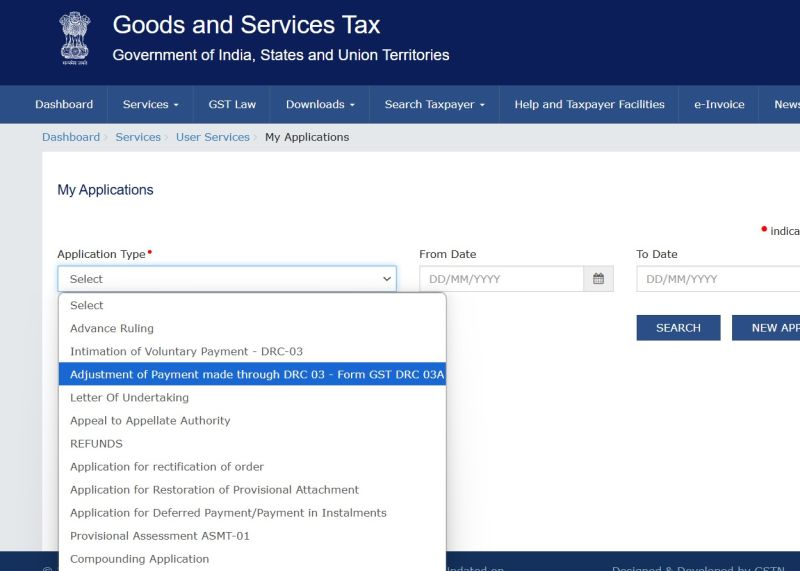Open Help and Taxpayer Facilities
Viewport: 800px width, 571px height.
589,104
